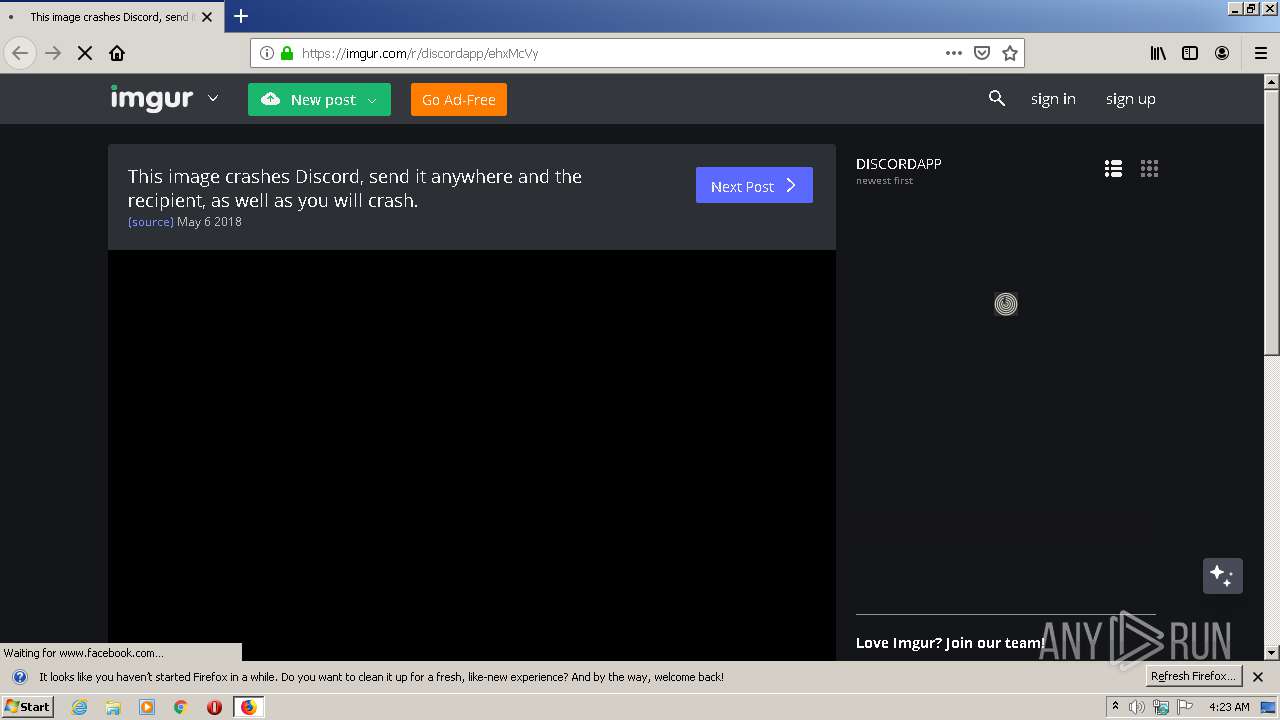Open the Firefox Library icon
This screenshot has height=720, width=1280.
point(1158,53)
